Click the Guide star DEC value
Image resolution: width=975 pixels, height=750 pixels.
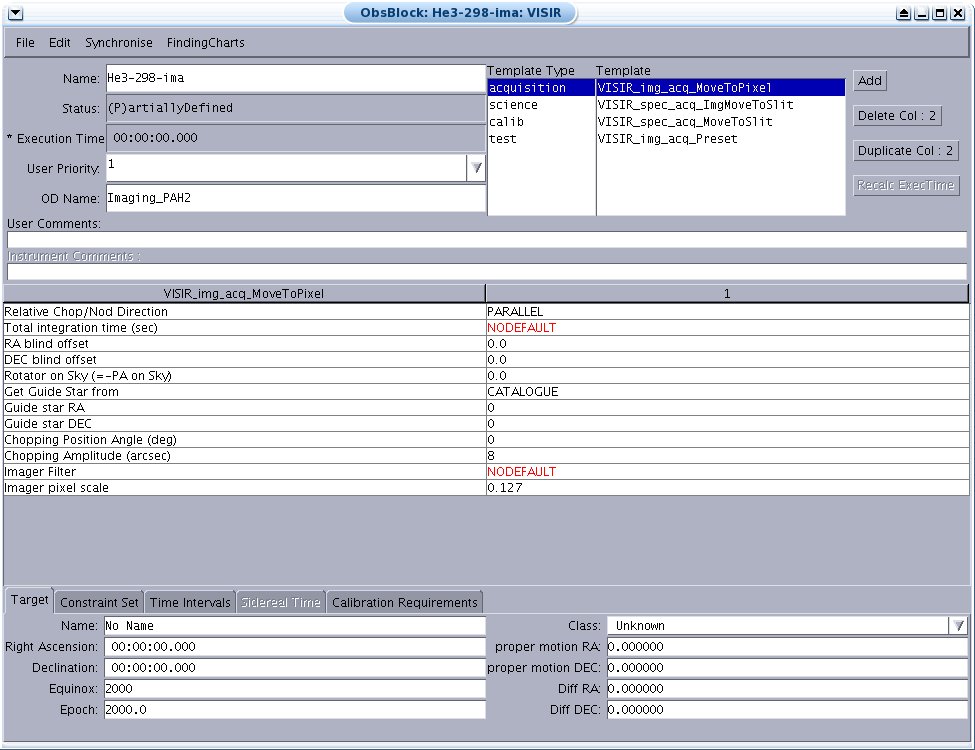point(727,424)
